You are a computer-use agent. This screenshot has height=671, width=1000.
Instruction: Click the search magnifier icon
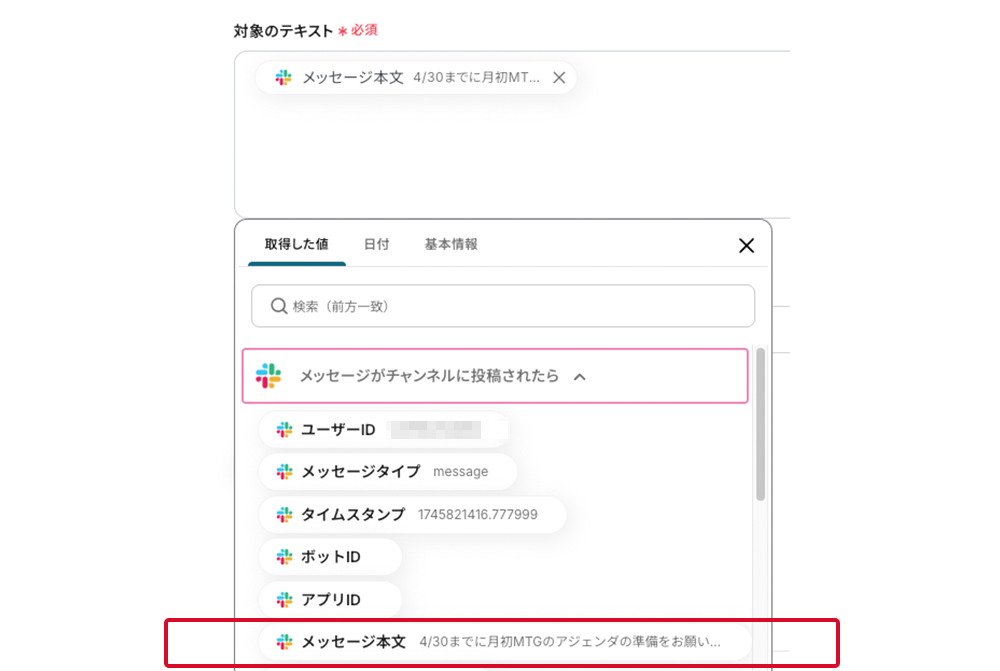[x=279, y=306]
